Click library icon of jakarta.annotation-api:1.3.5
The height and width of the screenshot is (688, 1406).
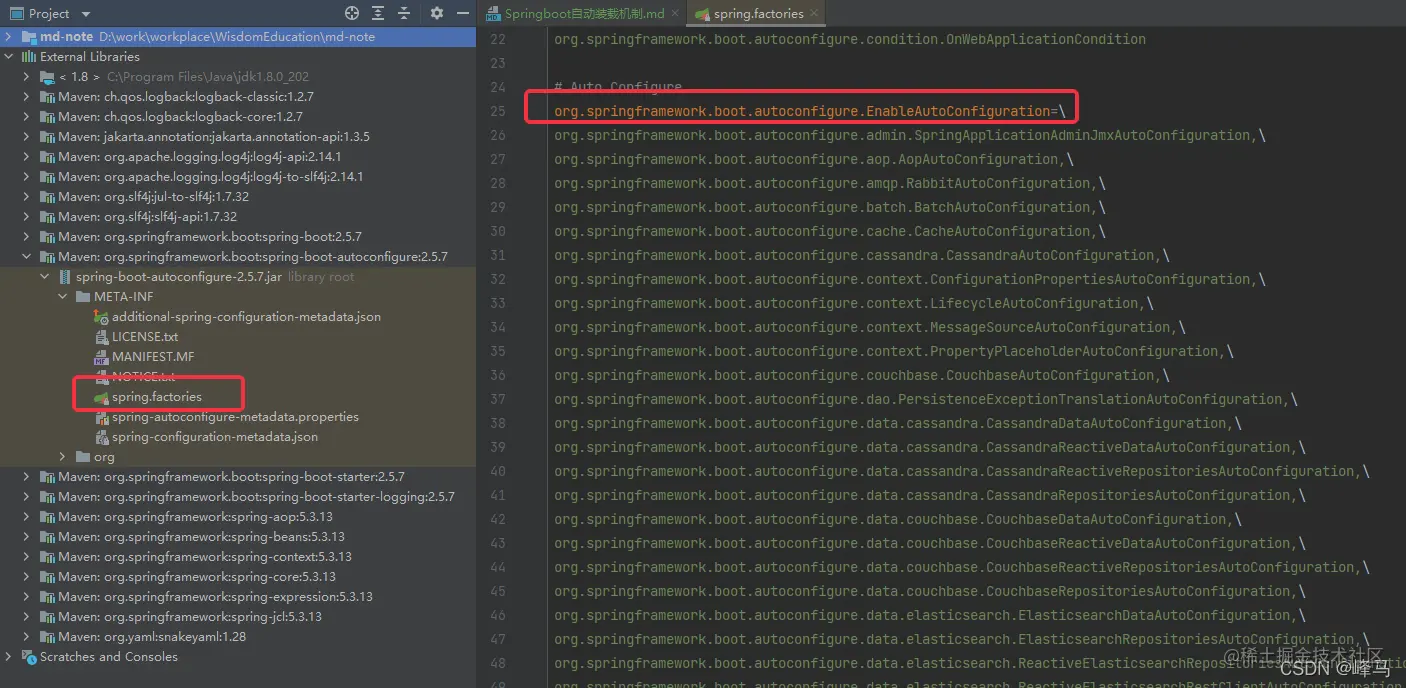tap(47, 137)
